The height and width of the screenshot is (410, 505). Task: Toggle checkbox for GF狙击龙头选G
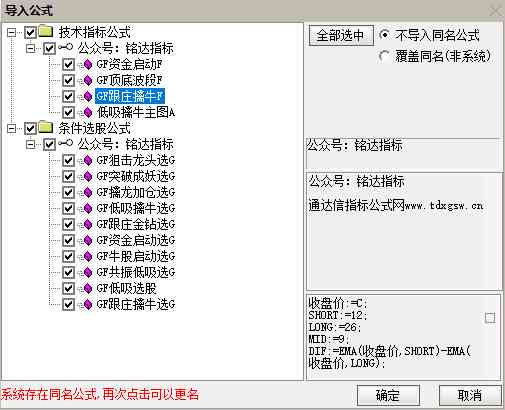click(68, 160)
